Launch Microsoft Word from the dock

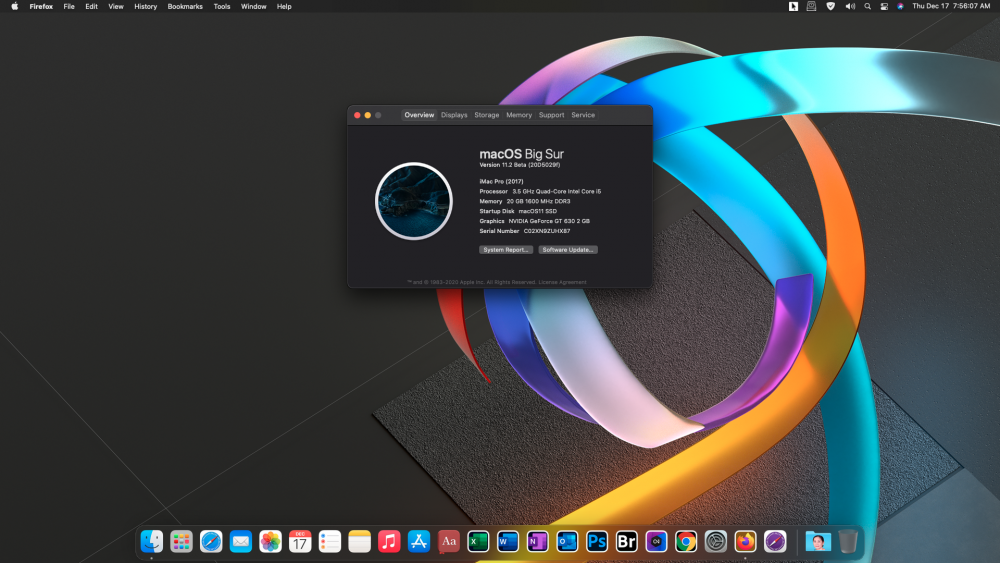tap(508, 541)
